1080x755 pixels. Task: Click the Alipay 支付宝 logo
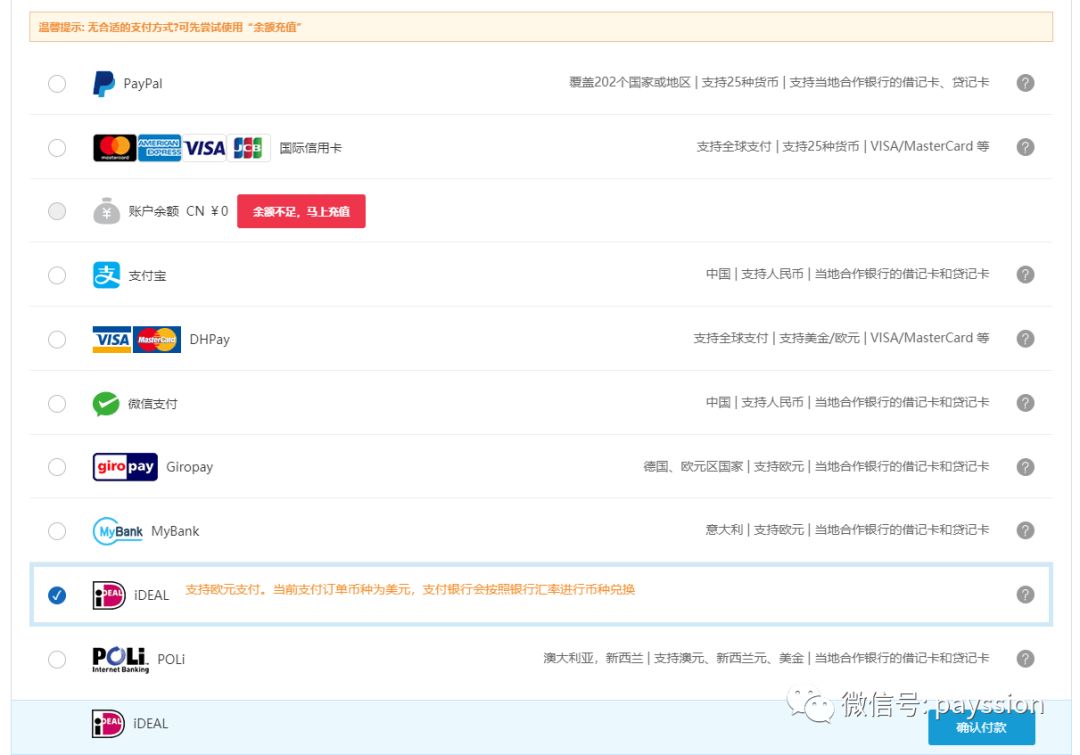coord(106,275)
